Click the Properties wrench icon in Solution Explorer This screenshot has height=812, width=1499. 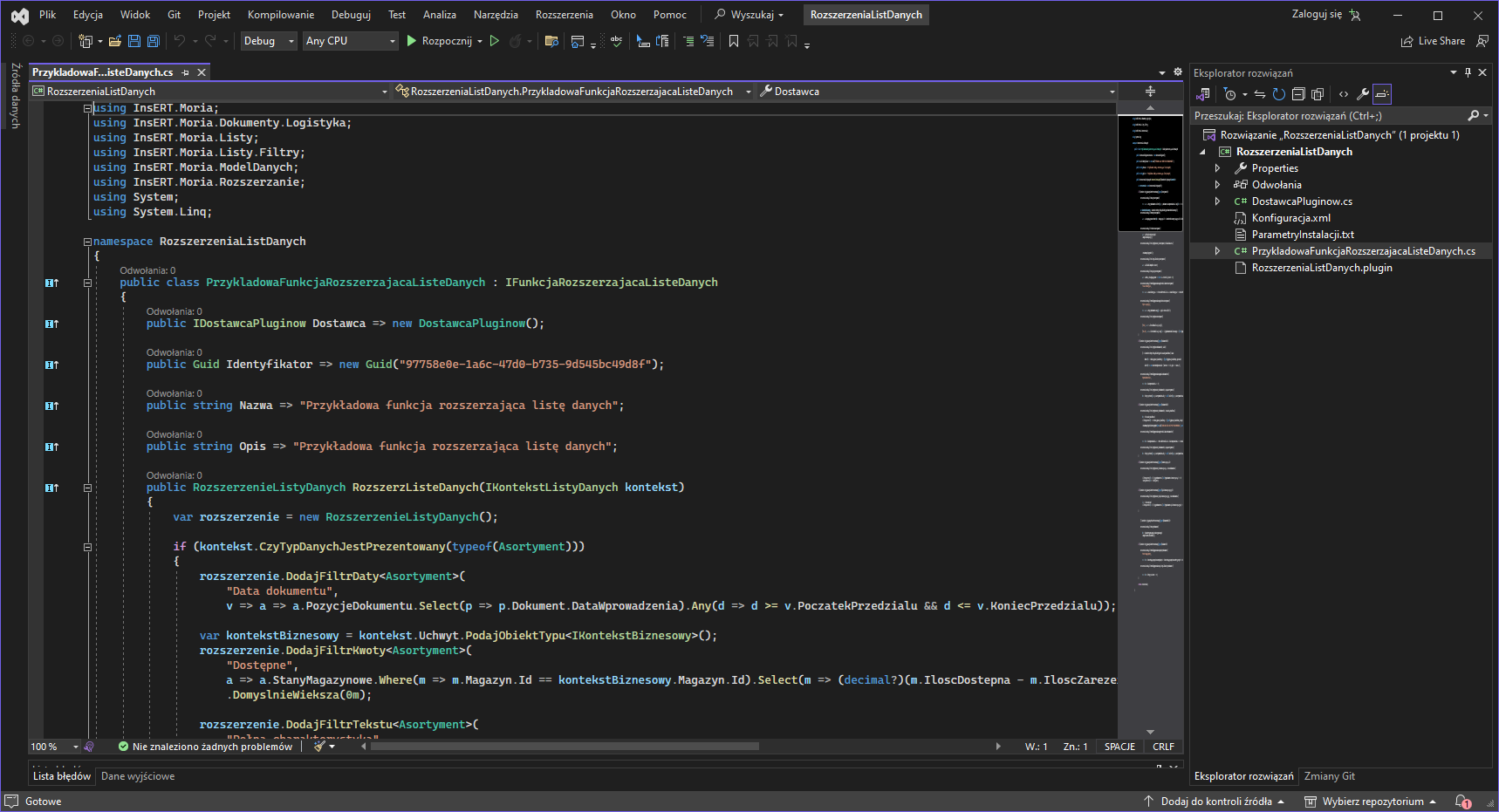pos(1362,94)
